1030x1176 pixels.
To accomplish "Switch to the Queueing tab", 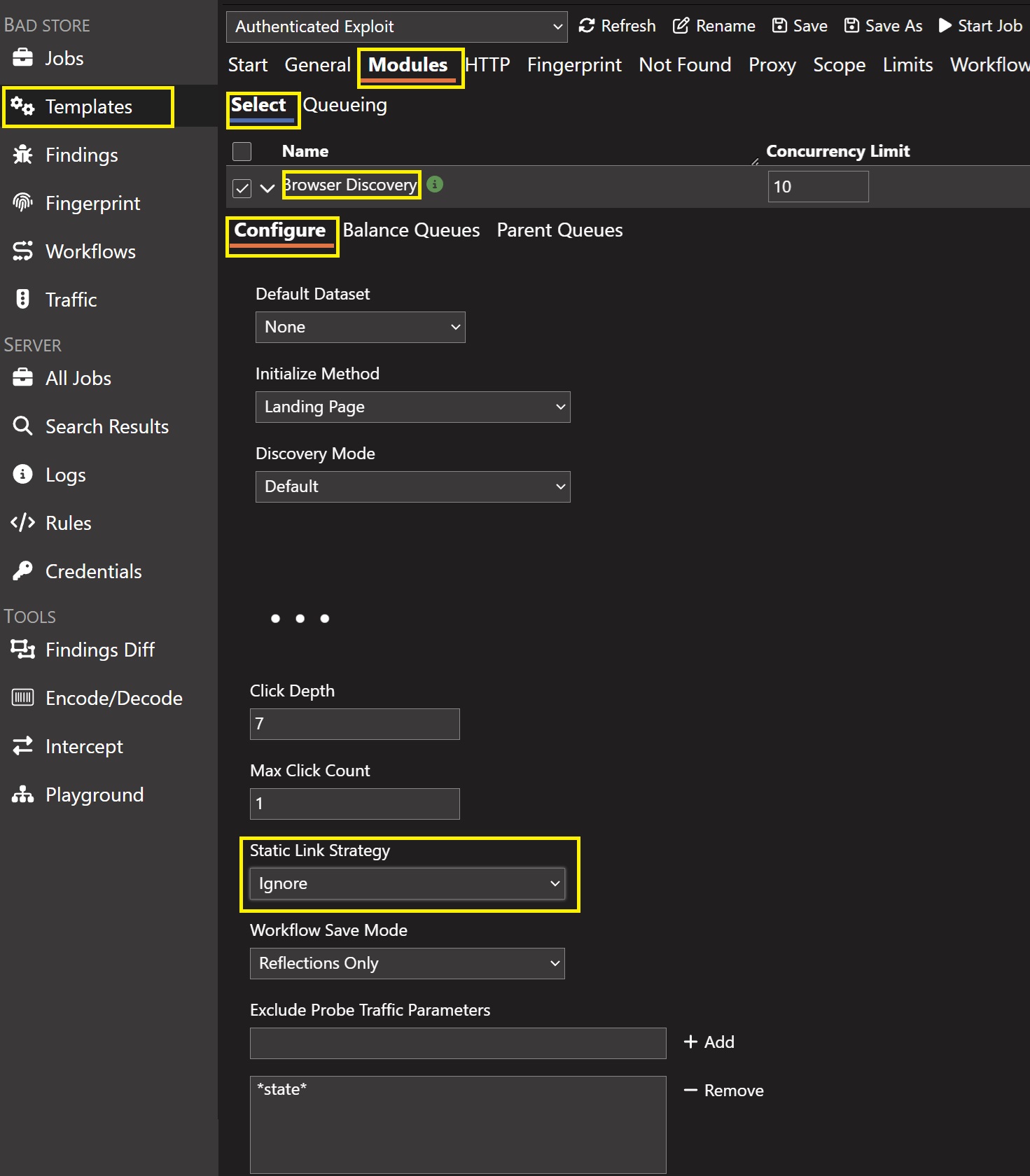I will coord(345,105).
